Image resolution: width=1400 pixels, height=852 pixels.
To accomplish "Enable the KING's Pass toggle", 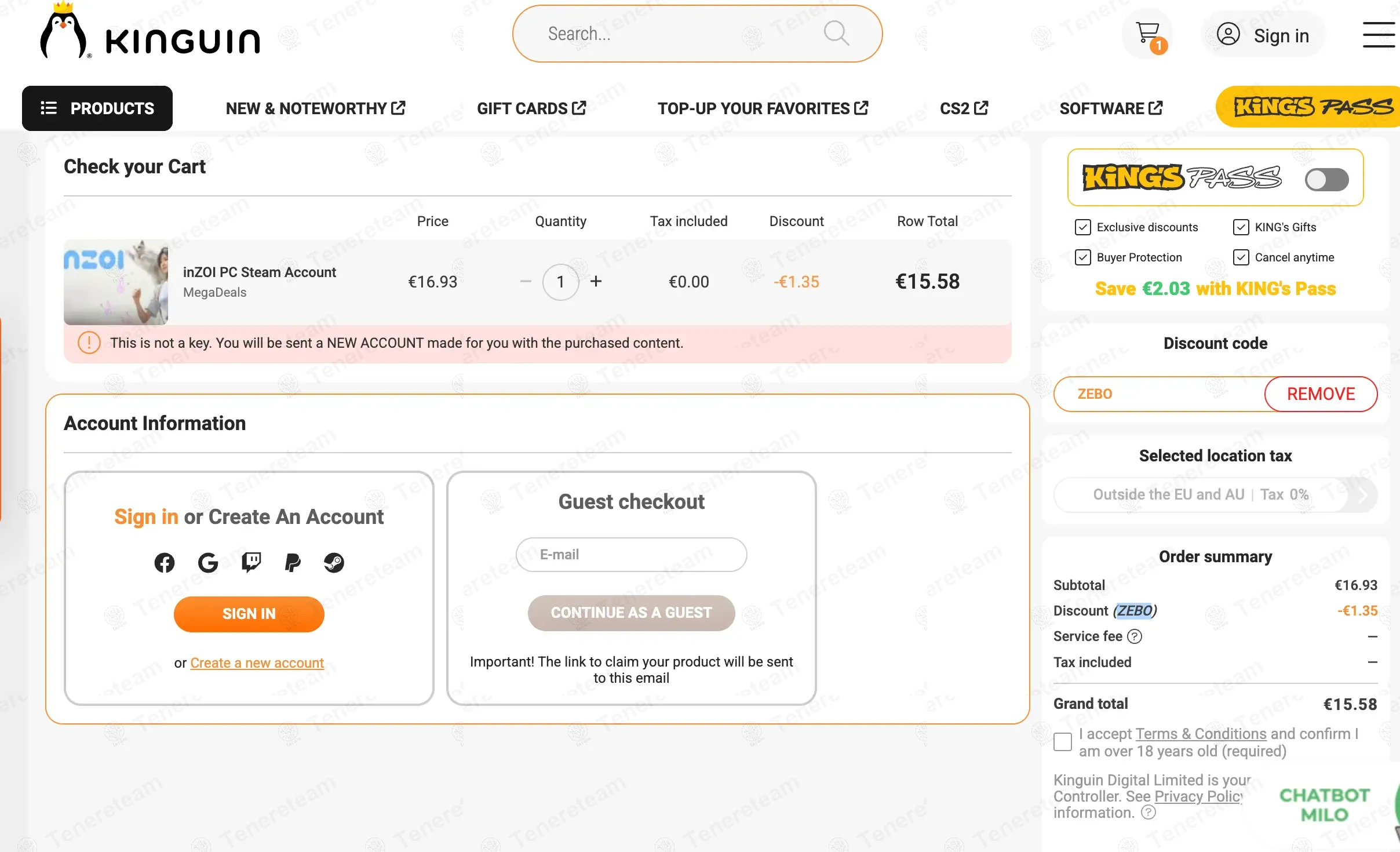I will (1326, 179).
